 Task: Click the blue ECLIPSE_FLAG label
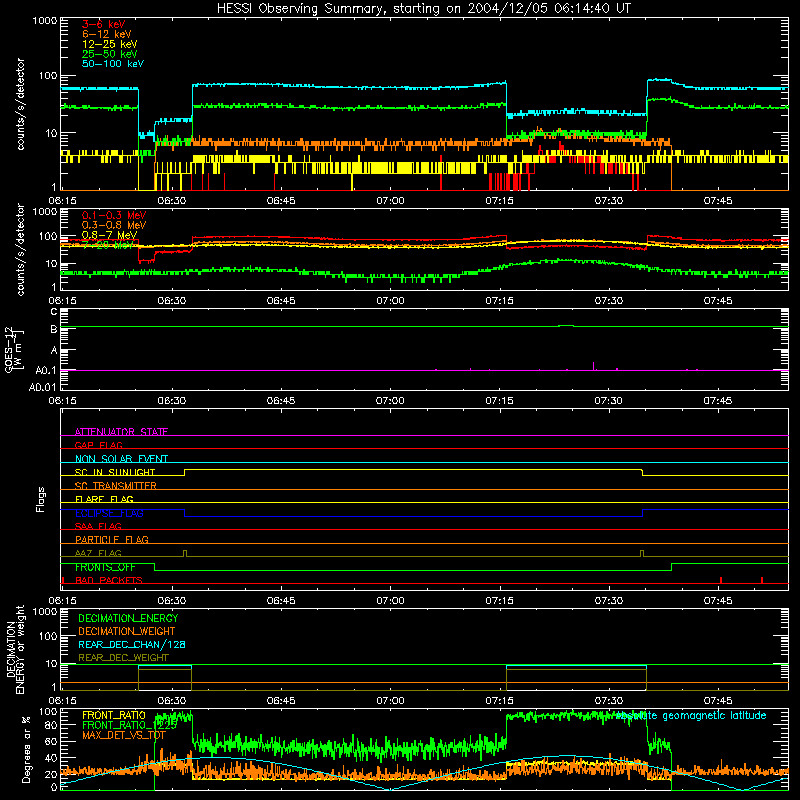point(109,513)
